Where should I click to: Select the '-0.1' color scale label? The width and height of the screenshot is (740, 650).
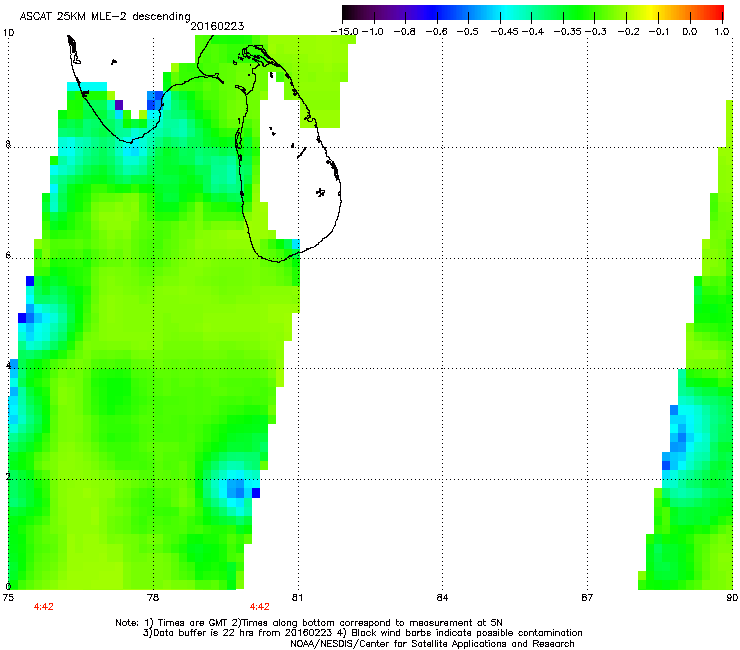659,32
